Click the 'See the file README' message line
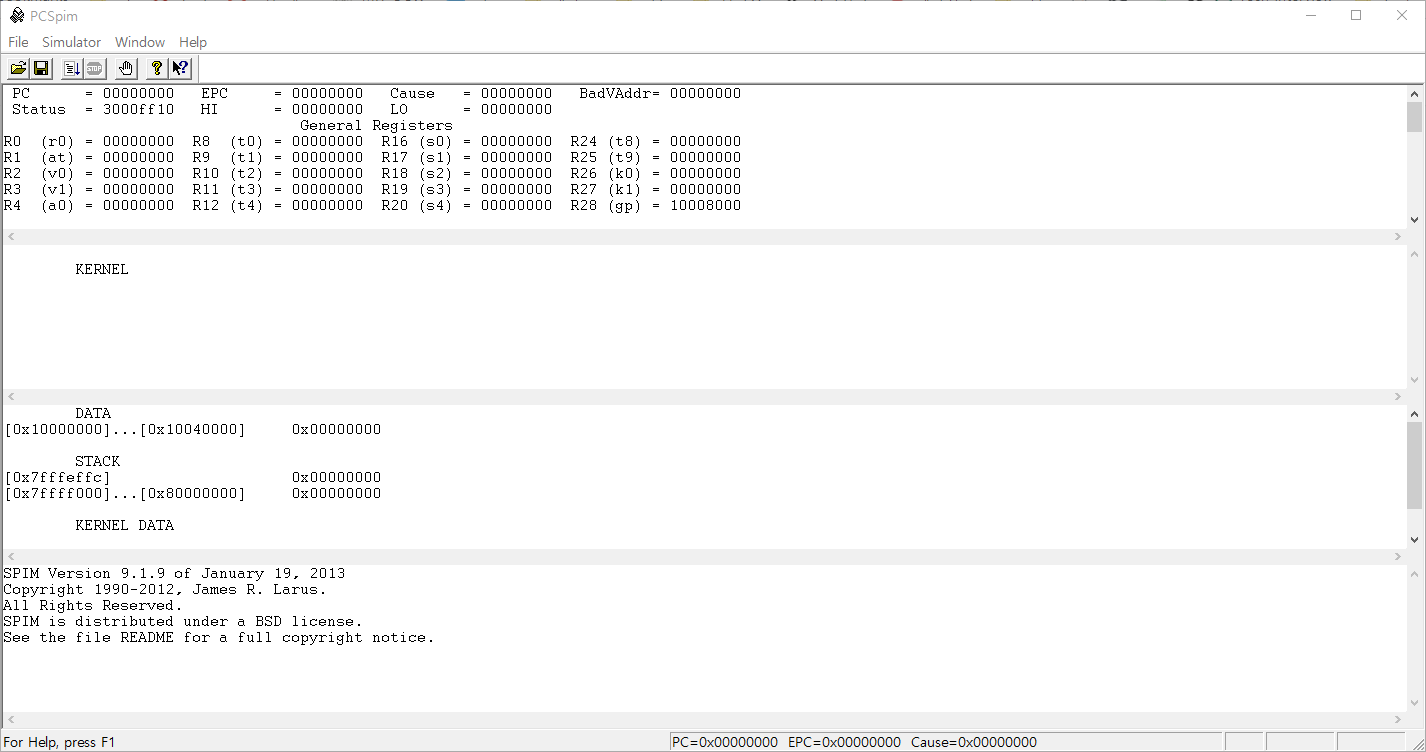Image resolution: width=1426 pixels, height=752 pixels. (219, 637)
